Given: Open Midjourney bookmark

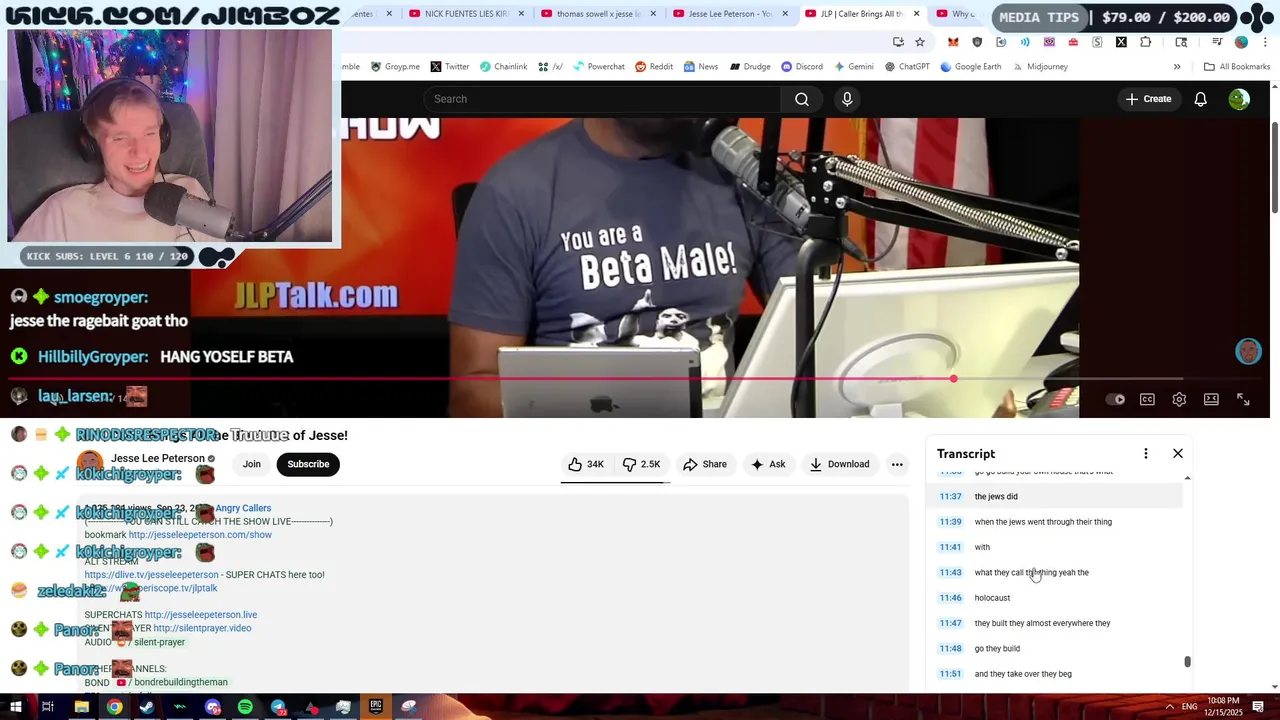Looking at the screenshot, I should pyautogui.click(x=1039, y=67).
